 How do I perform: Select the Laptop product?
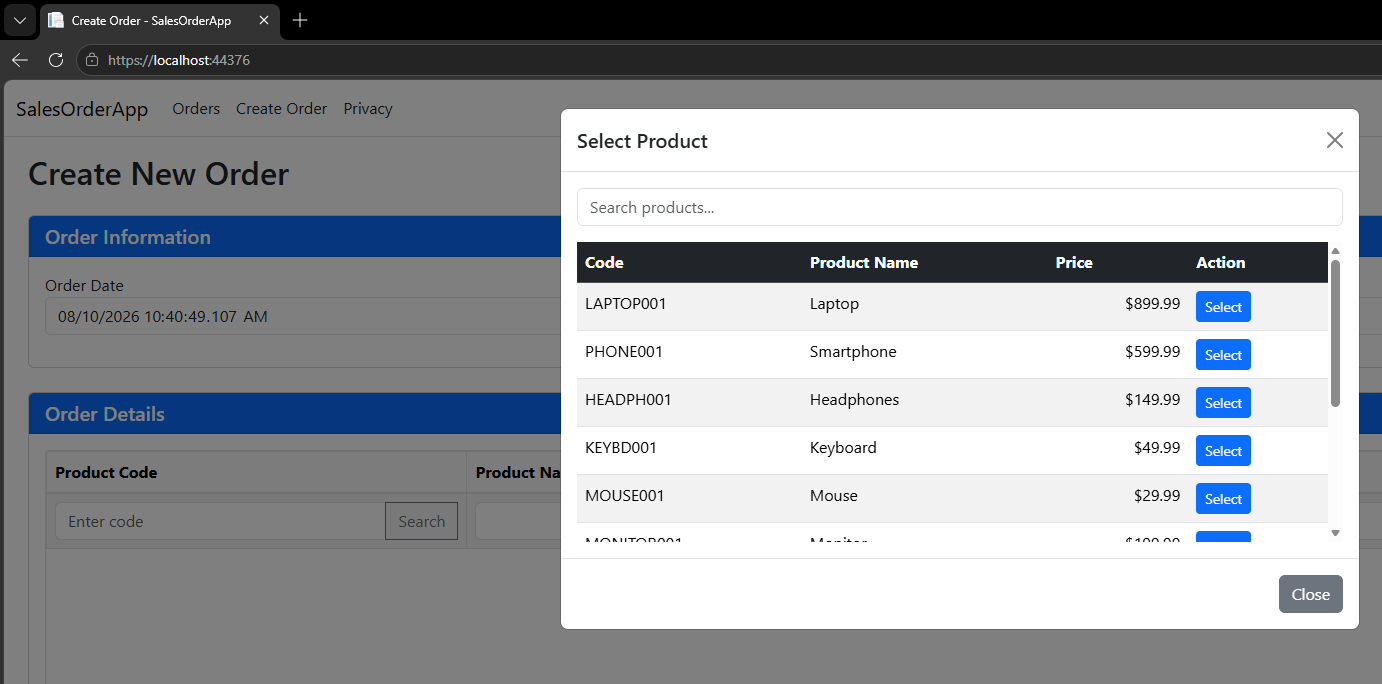1223,307
